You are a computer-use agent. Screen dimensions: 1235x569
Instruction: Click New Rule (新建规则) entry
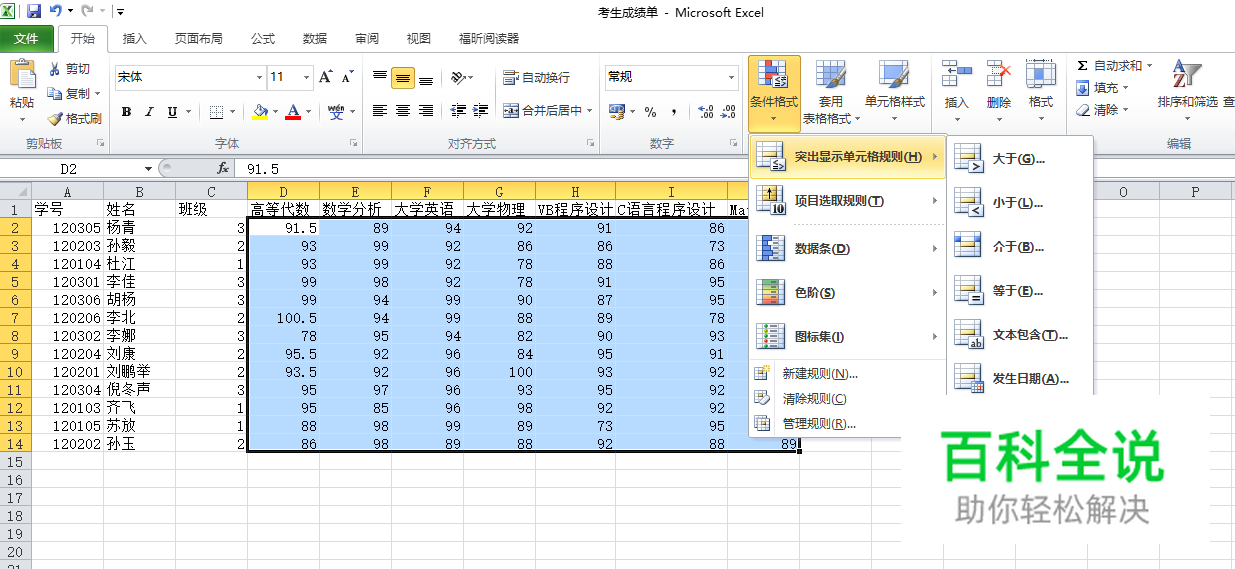[847, 374]
